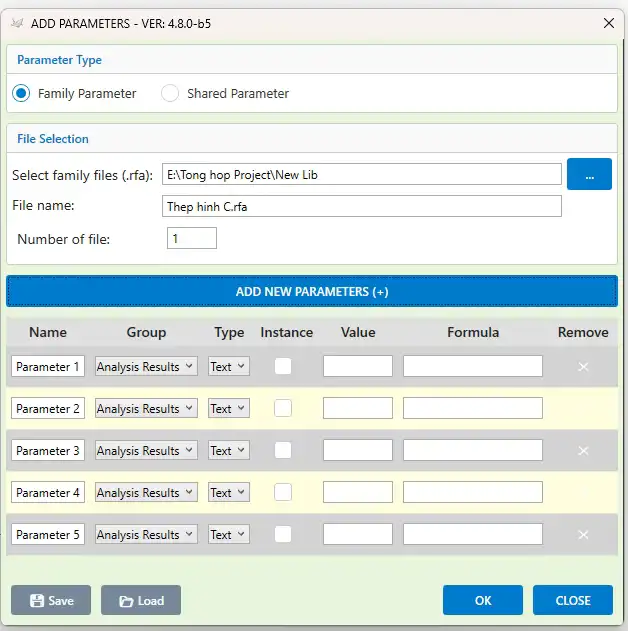Close the Add Parameters dialog window
Screen dimensions: 628x631
[x=609, y=23]
